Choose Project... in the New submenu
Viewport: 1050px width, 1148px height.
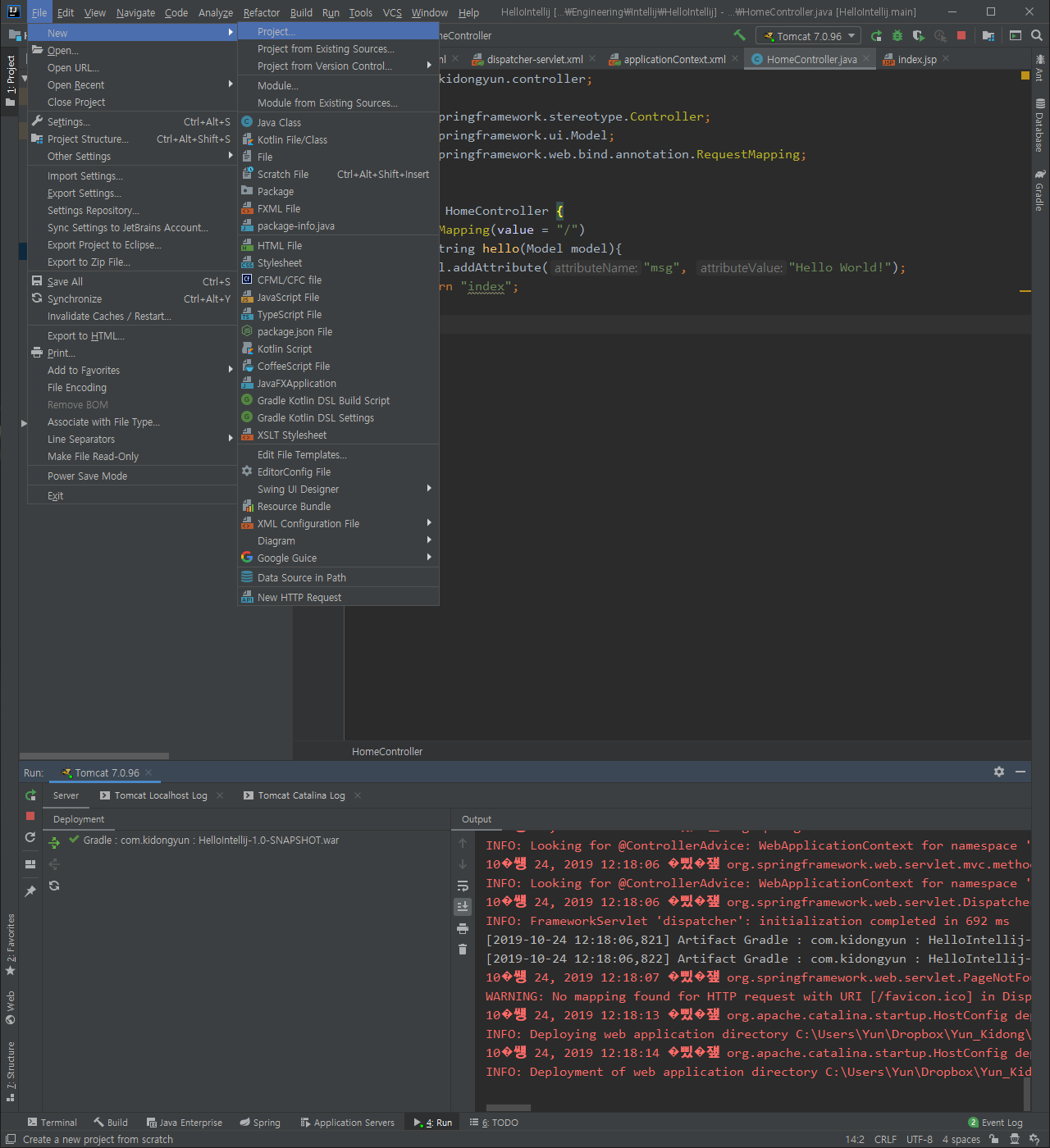coord(338,31)
